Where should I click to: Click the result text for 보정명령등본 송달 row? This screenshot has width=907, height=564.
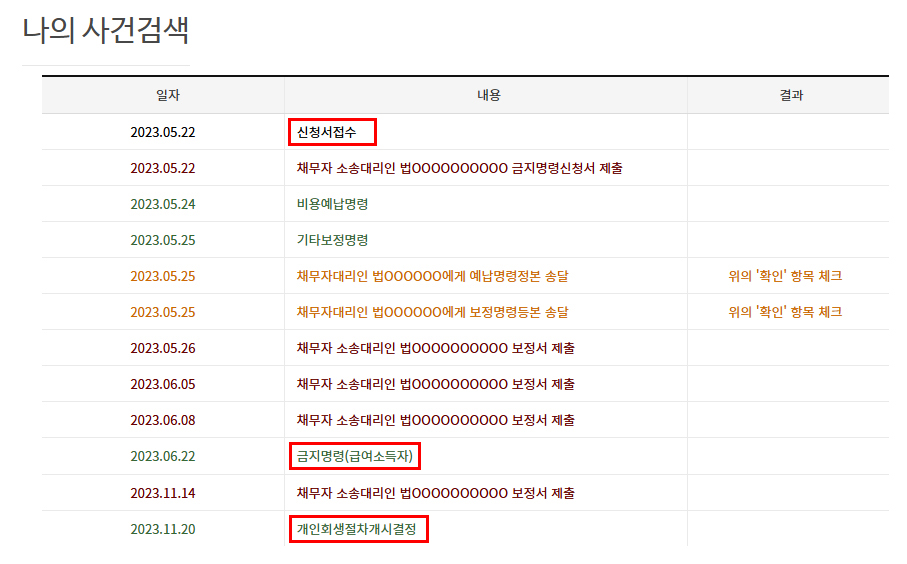(785, 312)
